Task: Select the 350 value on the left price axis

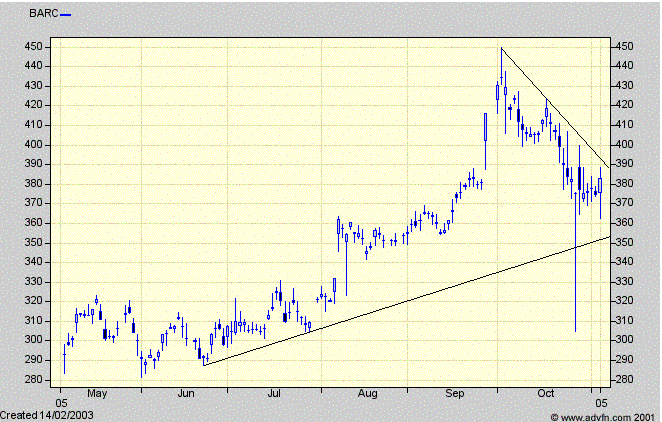Action: click(35, 242)
